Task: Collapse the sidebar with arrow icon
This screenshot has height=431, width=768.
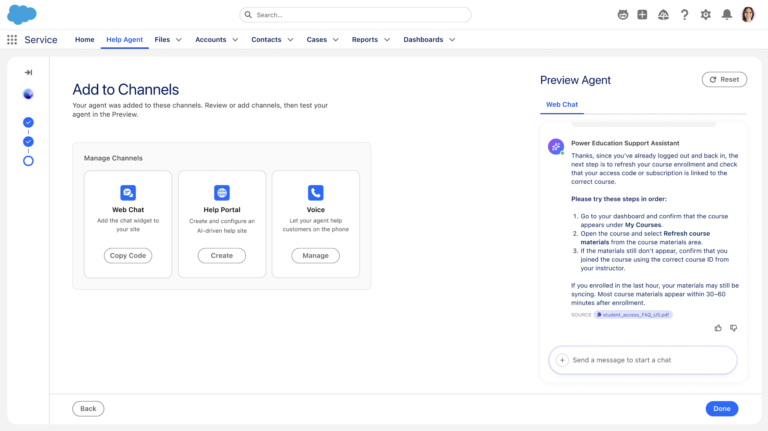Action: click(x=28, y=72)
